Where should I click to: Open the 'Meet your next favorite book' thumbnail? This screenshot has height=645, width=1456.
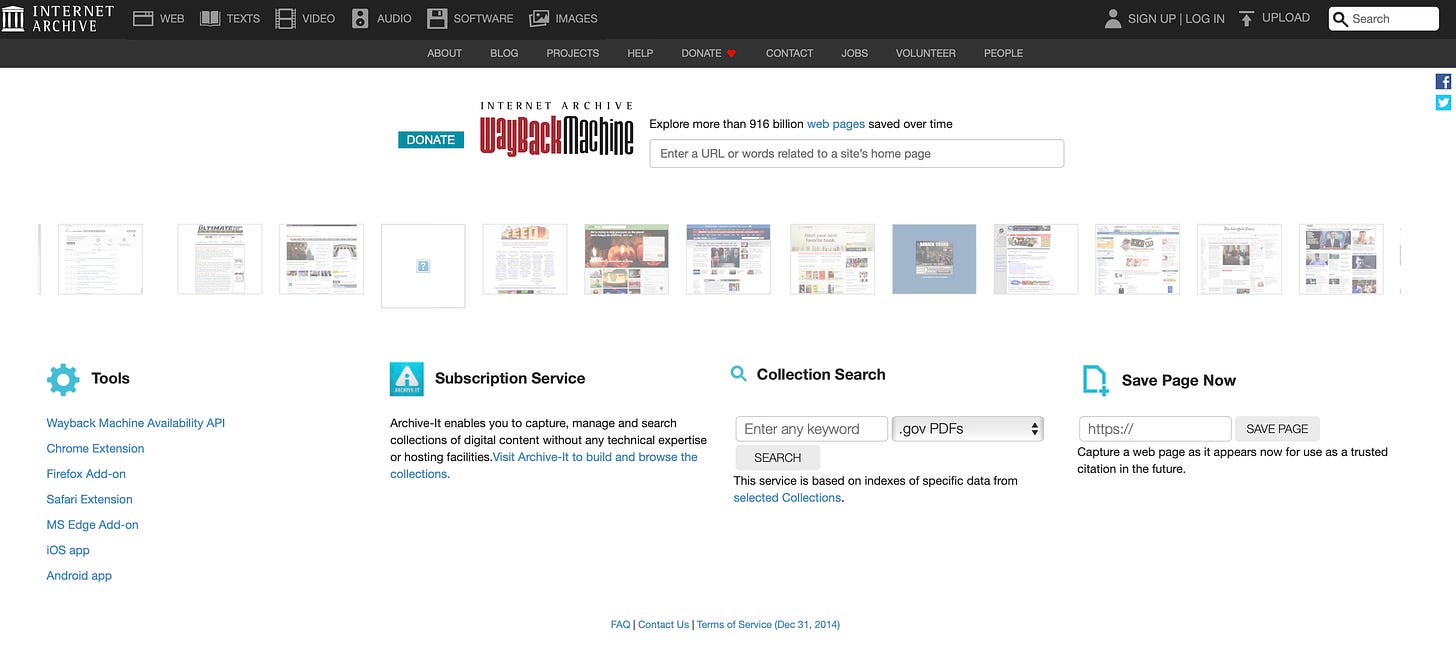pos(832,259)
